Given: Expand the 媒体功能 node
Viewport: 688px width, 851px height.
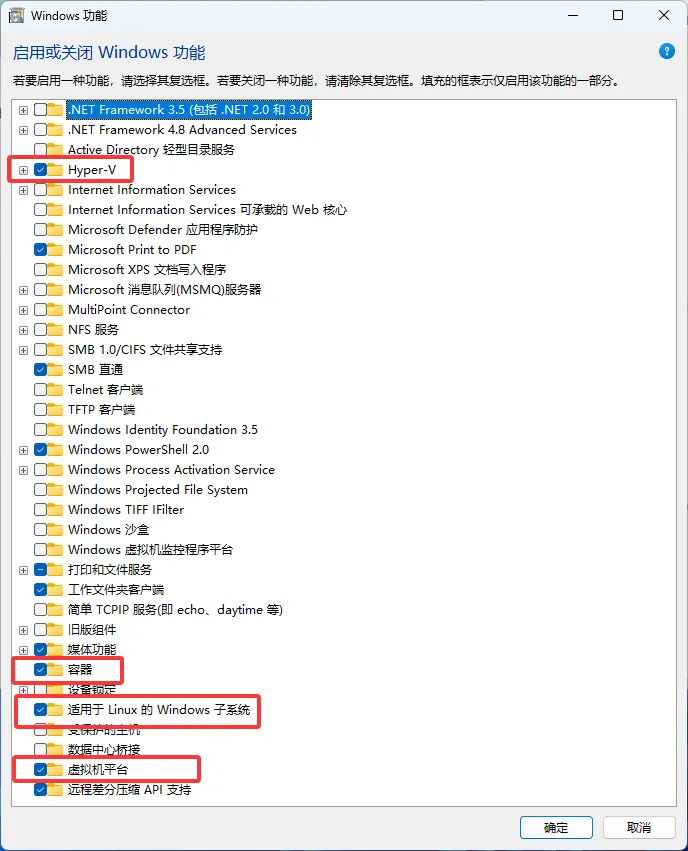Looking at the screenshot, I should [x=23, y=650].
